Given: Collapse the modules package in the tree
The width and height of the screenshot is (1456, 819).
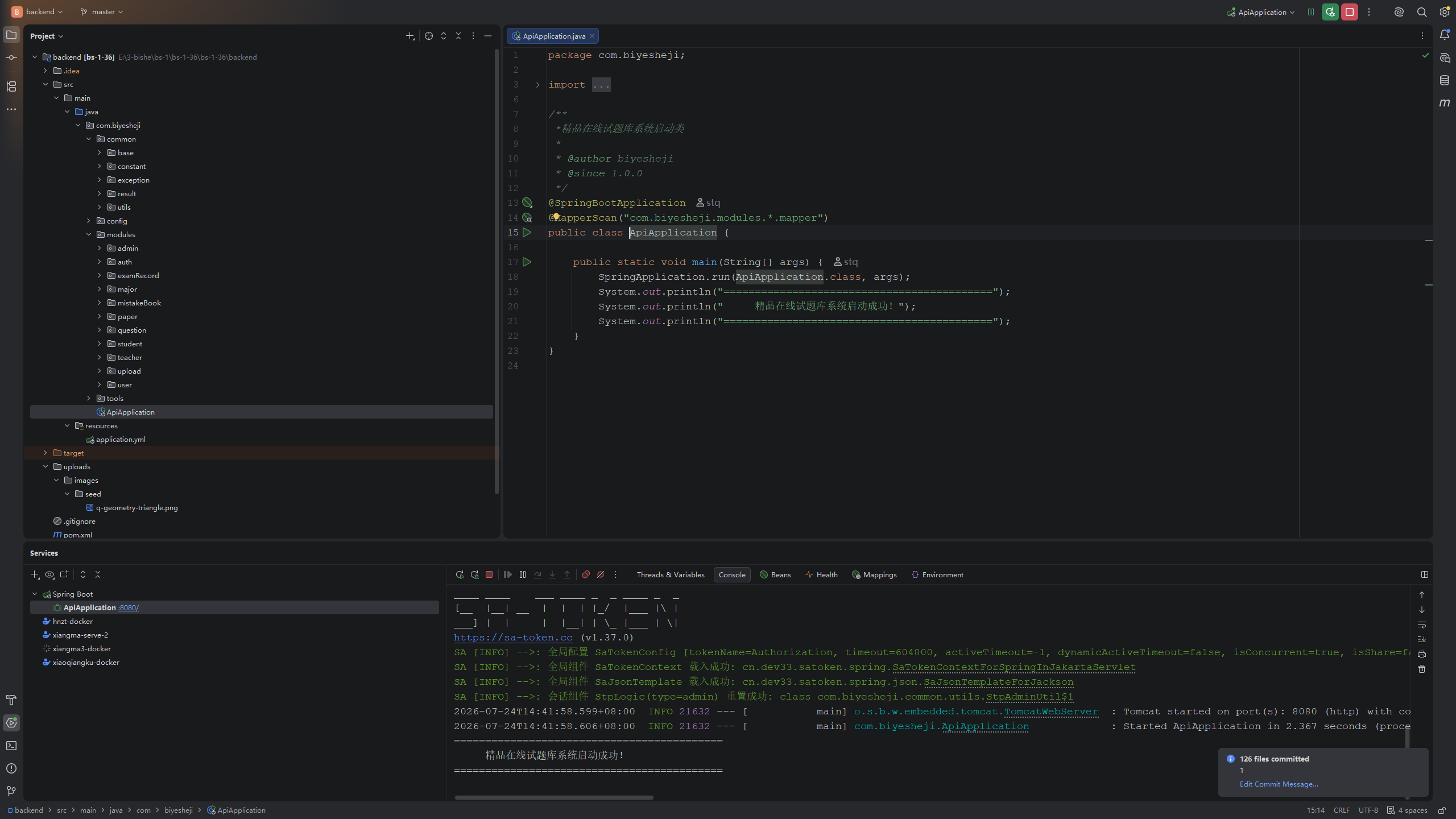Looking at the screenshot, I should 89,235.
